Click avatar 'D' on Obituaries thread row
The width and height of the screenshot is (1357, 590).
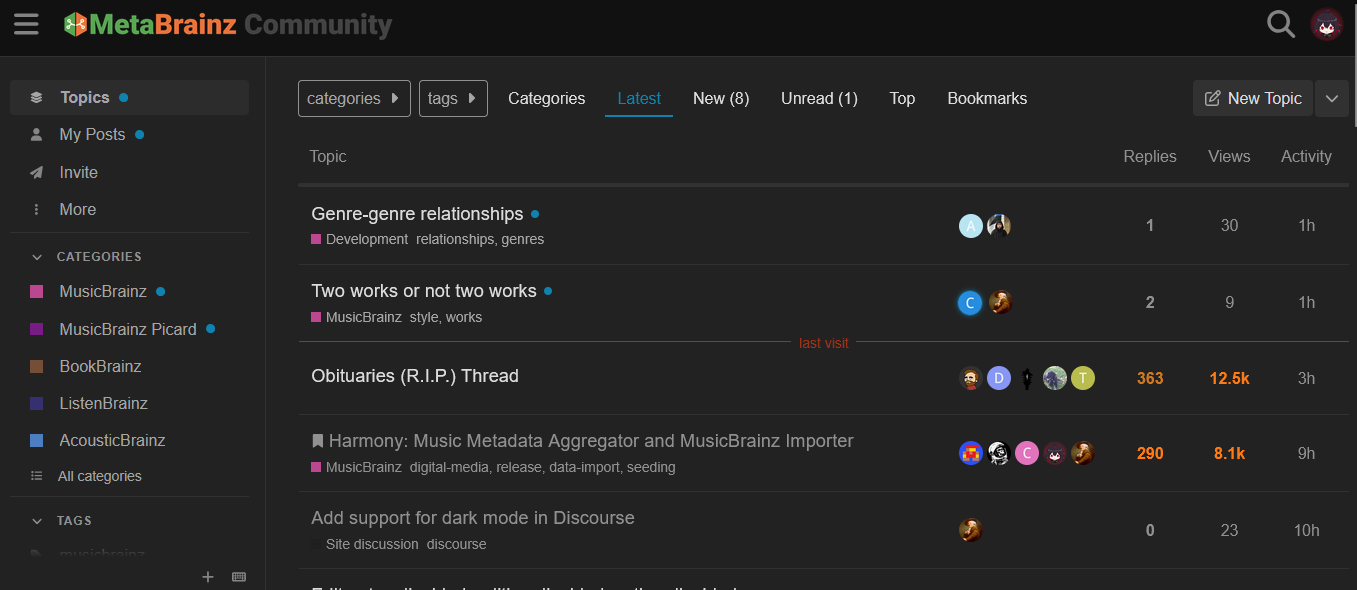click(999, 378)
